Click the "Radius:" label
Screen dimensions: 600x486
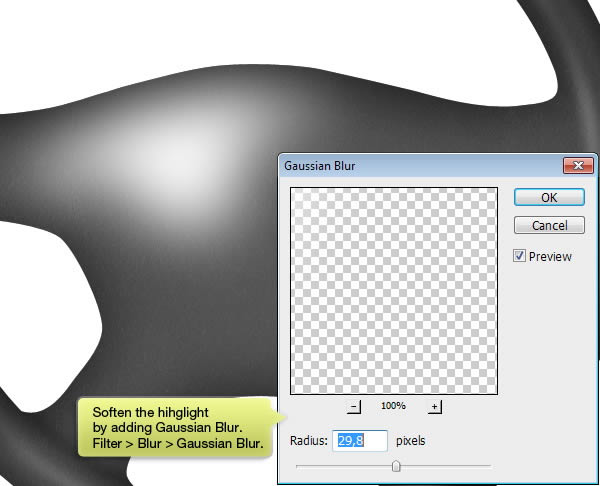[x=309, y=441]
